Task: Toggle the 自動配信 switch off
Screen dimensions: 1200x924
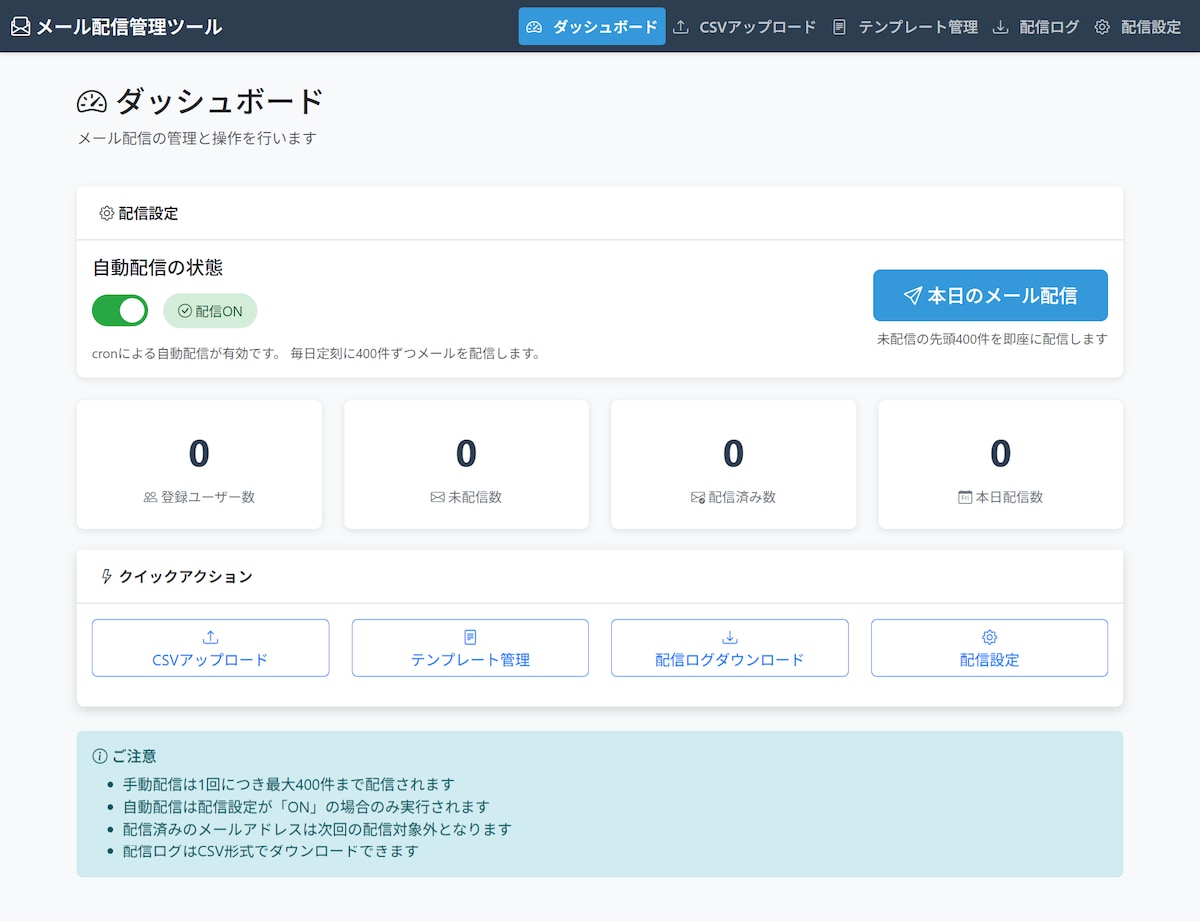Action: (x=120, y=311)
